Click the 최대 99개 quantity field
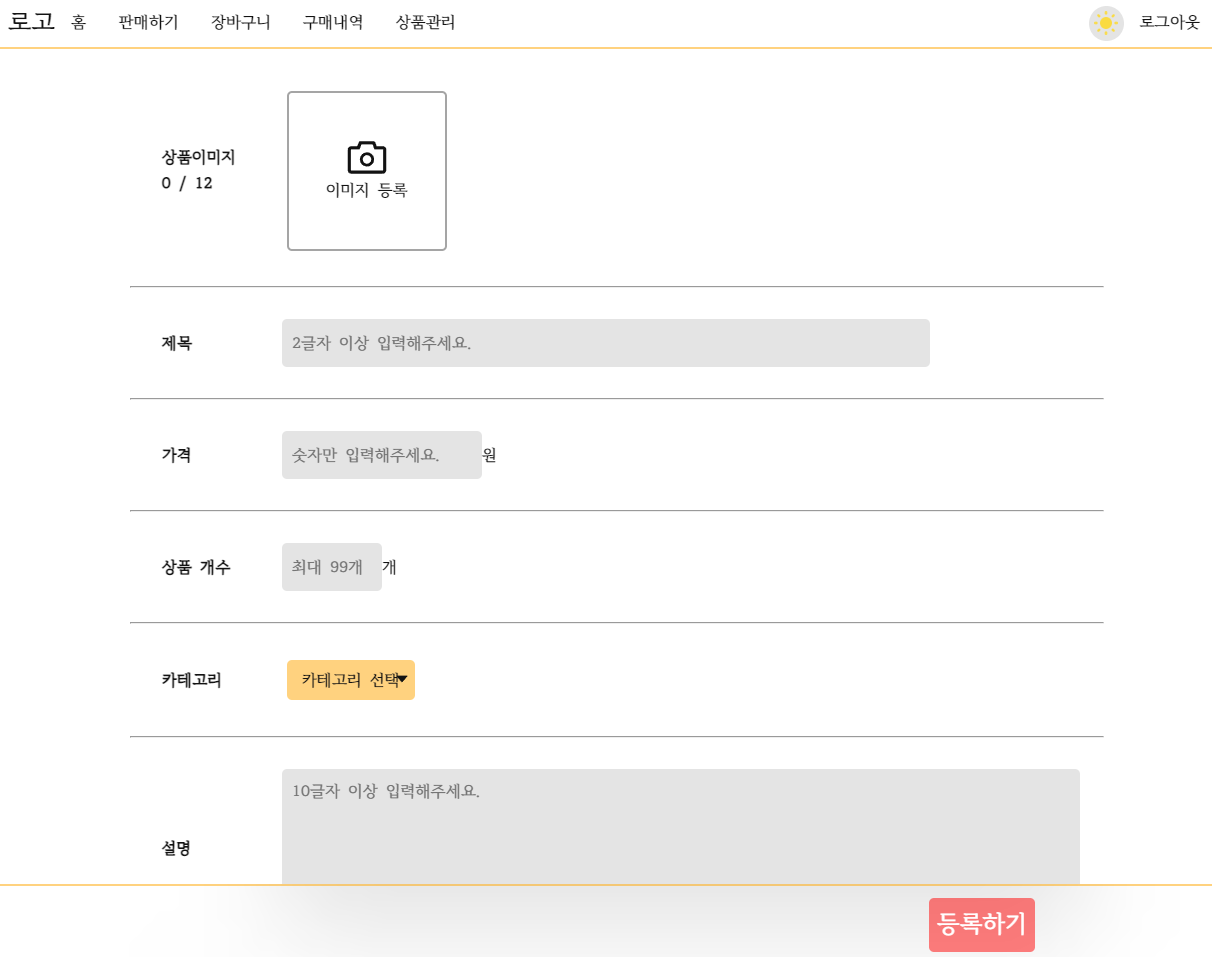The width and height of the screenshot is (1212, 957). click(331, 567)
